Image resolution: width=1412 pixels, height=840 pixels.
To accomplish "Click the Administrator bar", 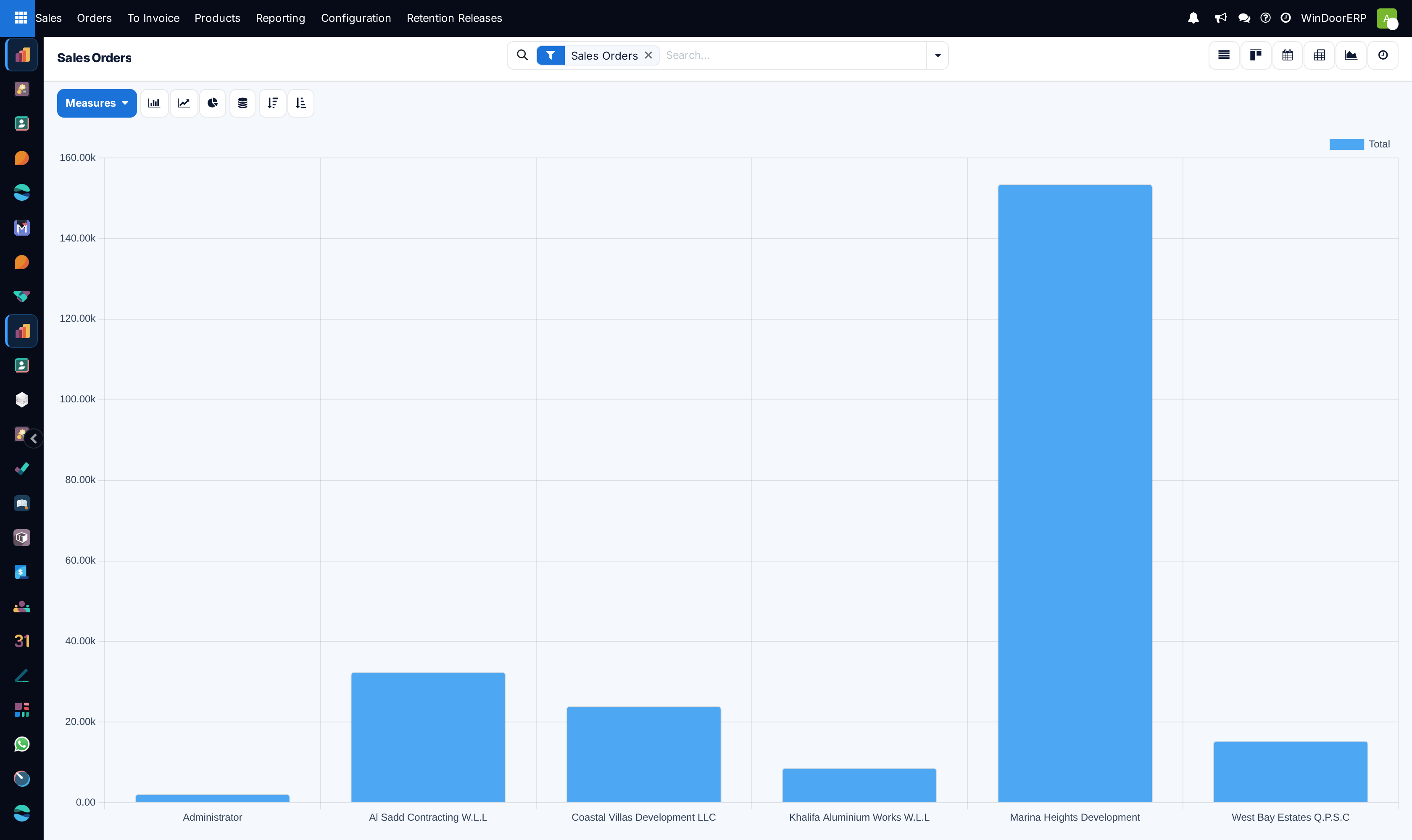I will click(x=212, y=798).
